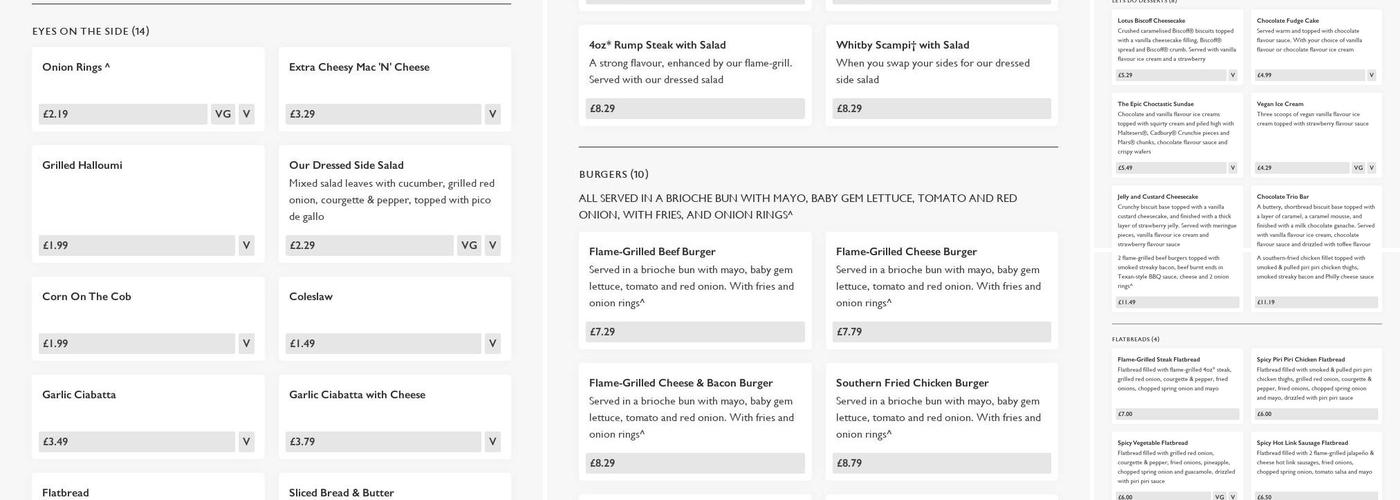Click the V badge on Garlic Ciabatta with Cheese
Viewport: 1400px width, 500px height.
pyautogui.click(x=492, y=441)
